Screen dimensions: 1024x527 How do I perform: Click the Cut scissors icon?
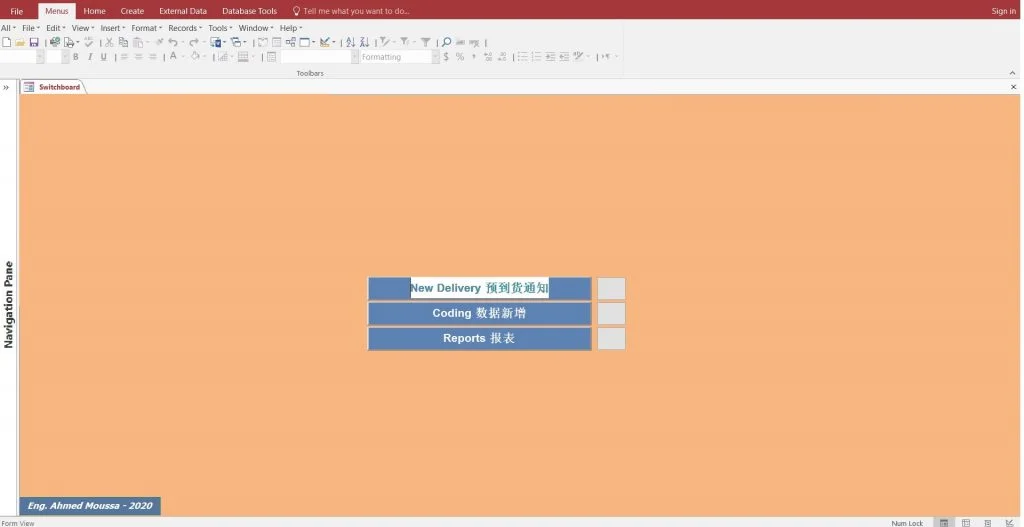(109, 43)
